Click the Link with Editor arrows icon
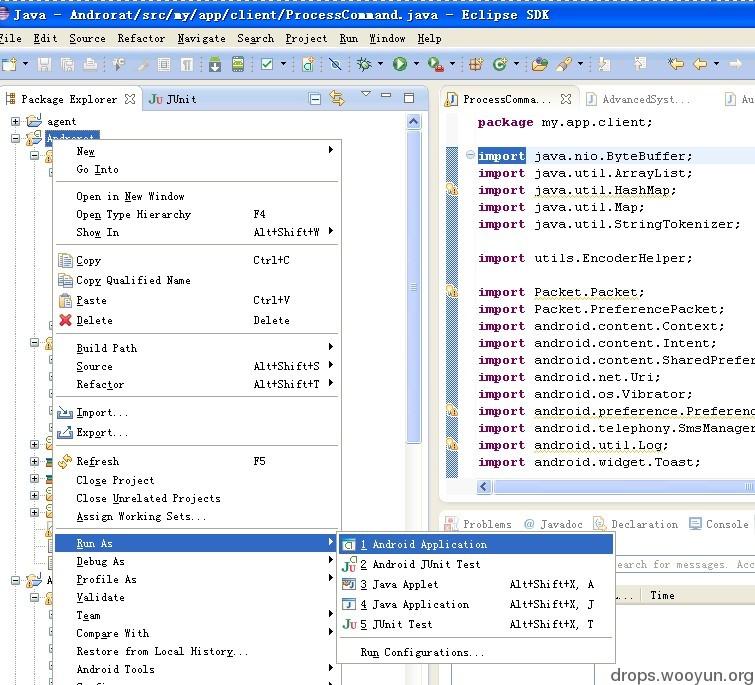 [x=337, y=99]
